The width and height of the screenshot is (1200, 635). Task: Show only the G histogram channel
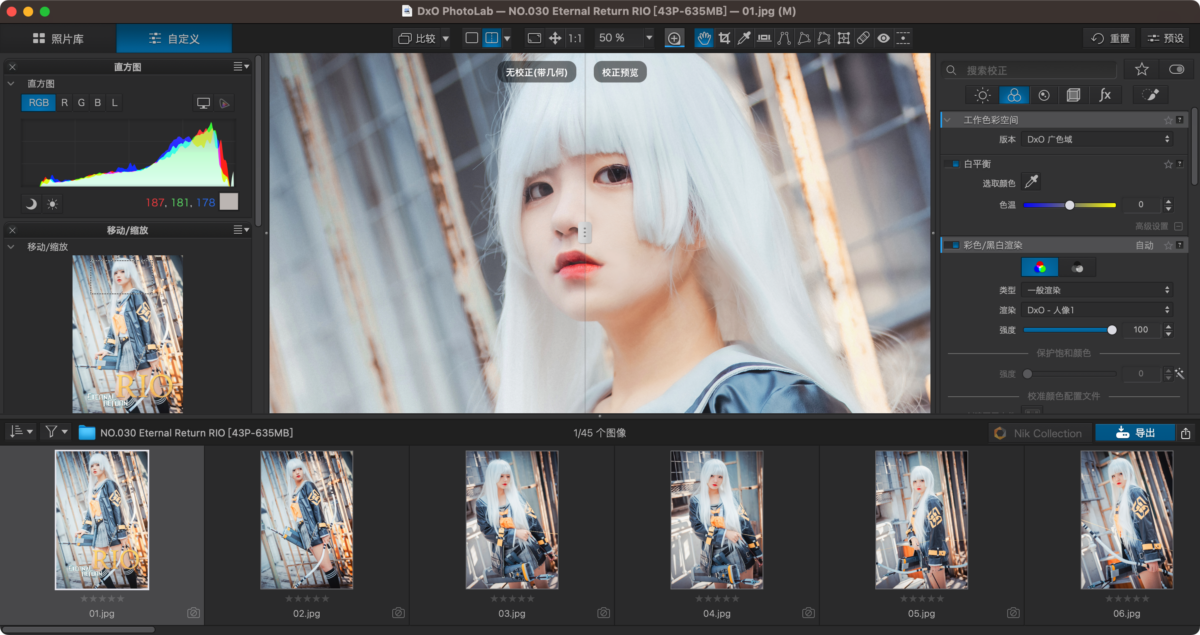click(82, 103)
